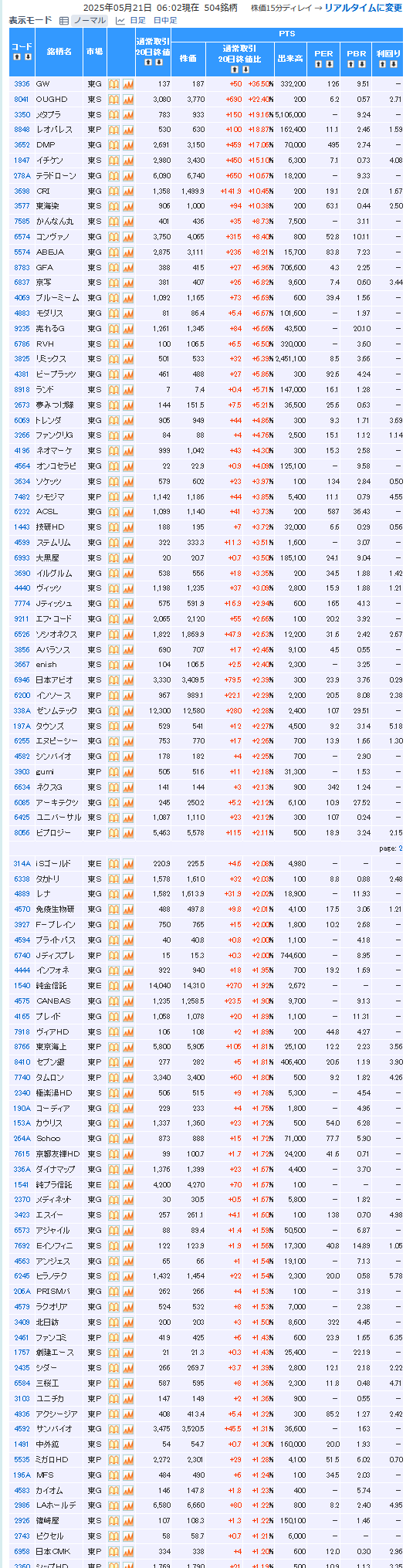Open stock code 4592 link
Screen dimensions: 413x1568
point(22,1429)
